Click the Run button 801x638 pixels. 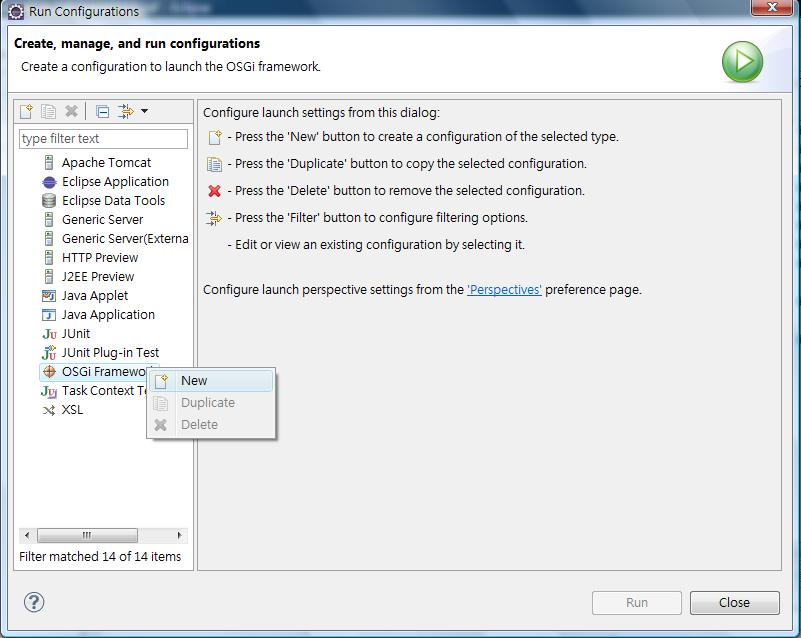tap(637, 603)
